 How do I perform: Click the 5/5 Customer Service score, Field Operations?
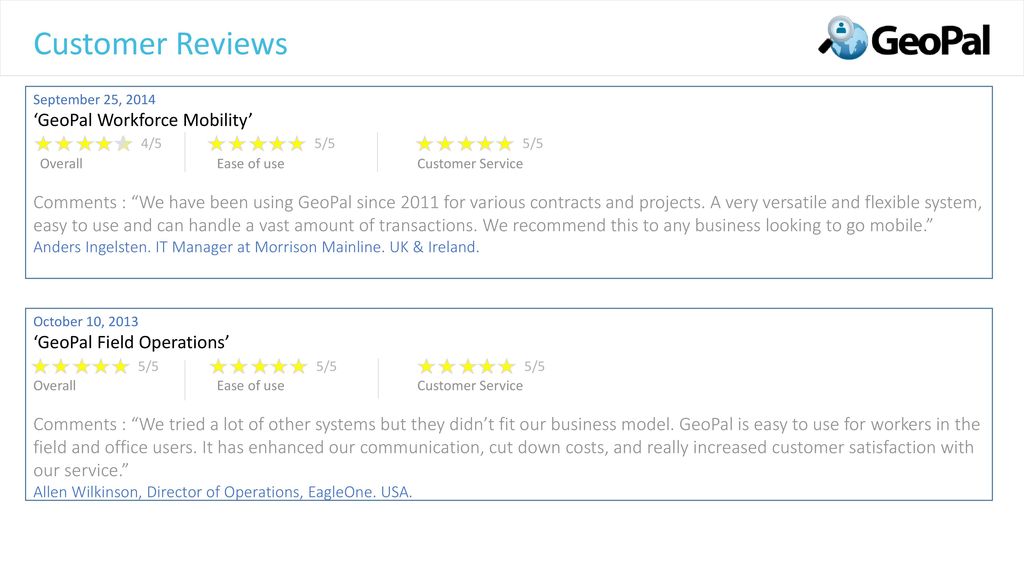[x=534, y=366]
